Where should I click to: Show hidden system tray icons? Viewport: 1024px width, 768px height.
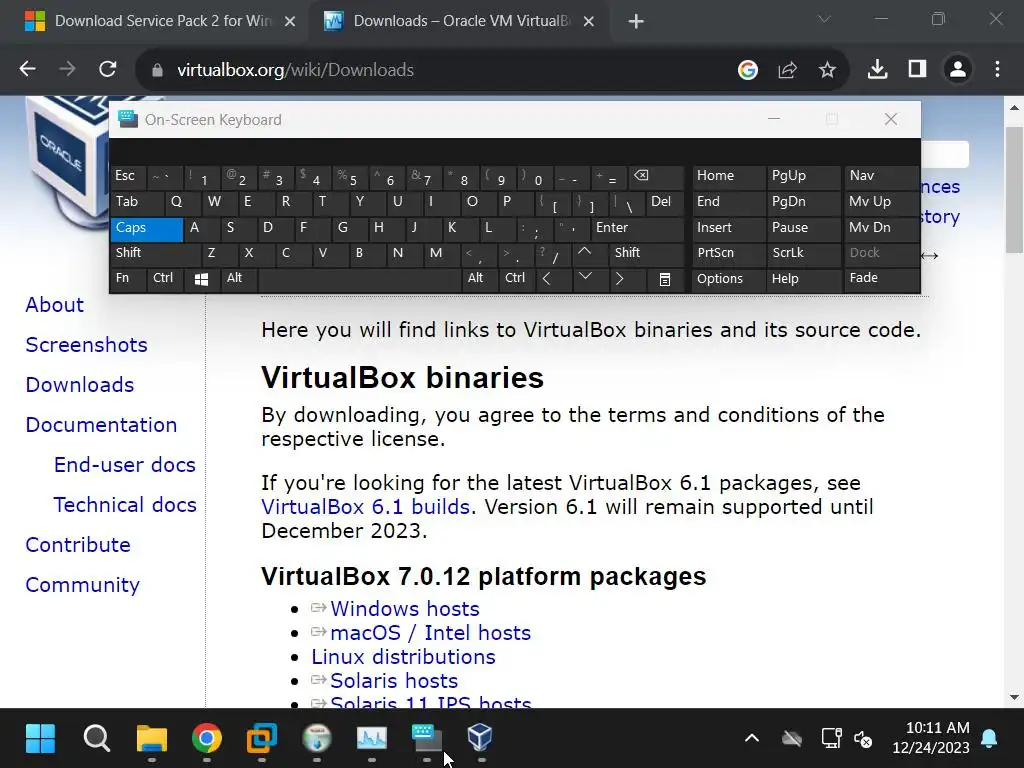(752, 739)
